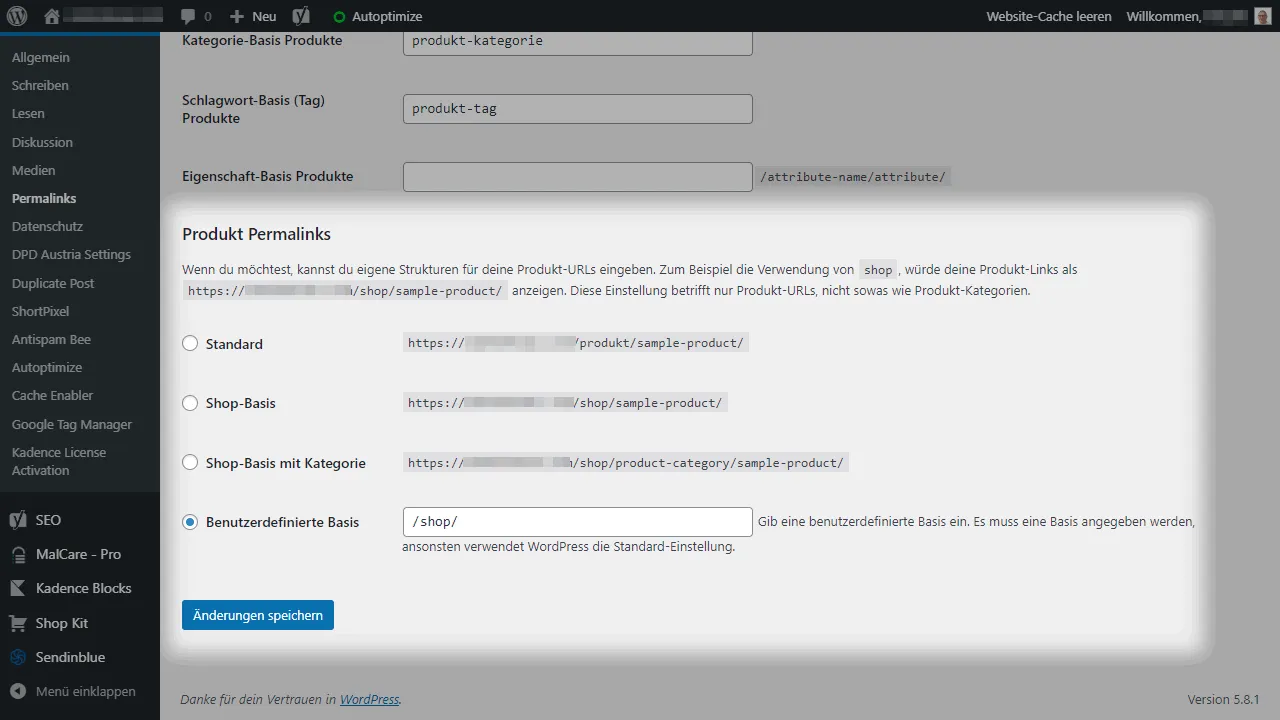Click Eigenschaft-Basis Produkte input field
This screenshot has height=720, width=1280.
[577, 177]
